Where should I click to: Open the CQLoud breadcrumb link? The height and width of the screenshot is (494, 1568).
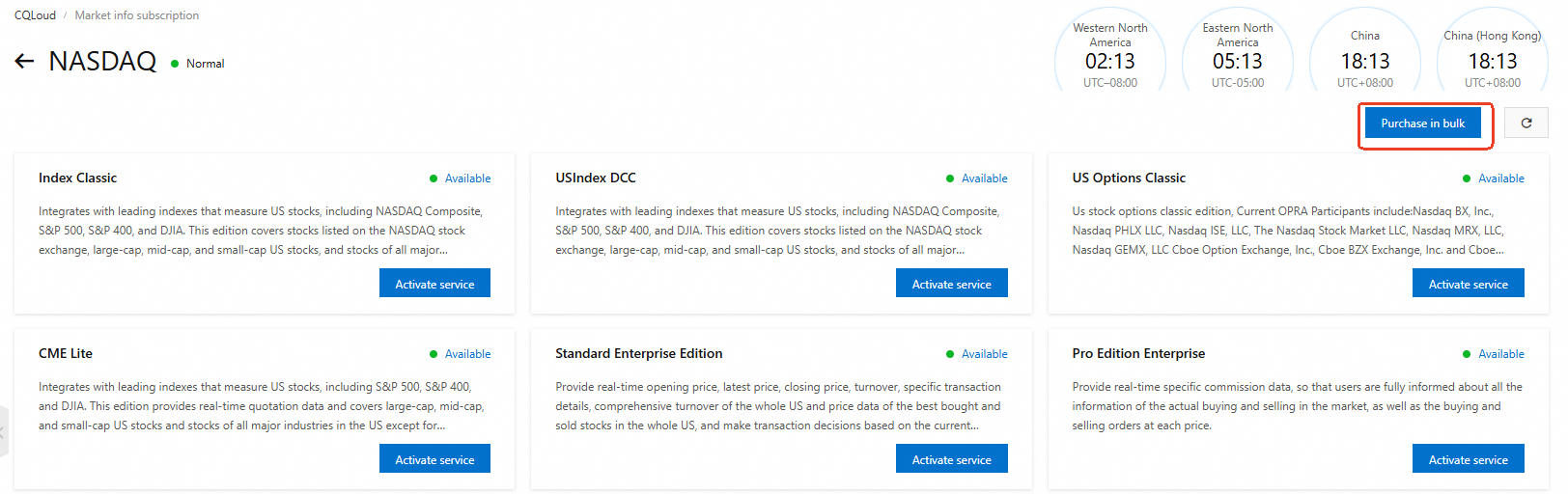pos(35,15)
